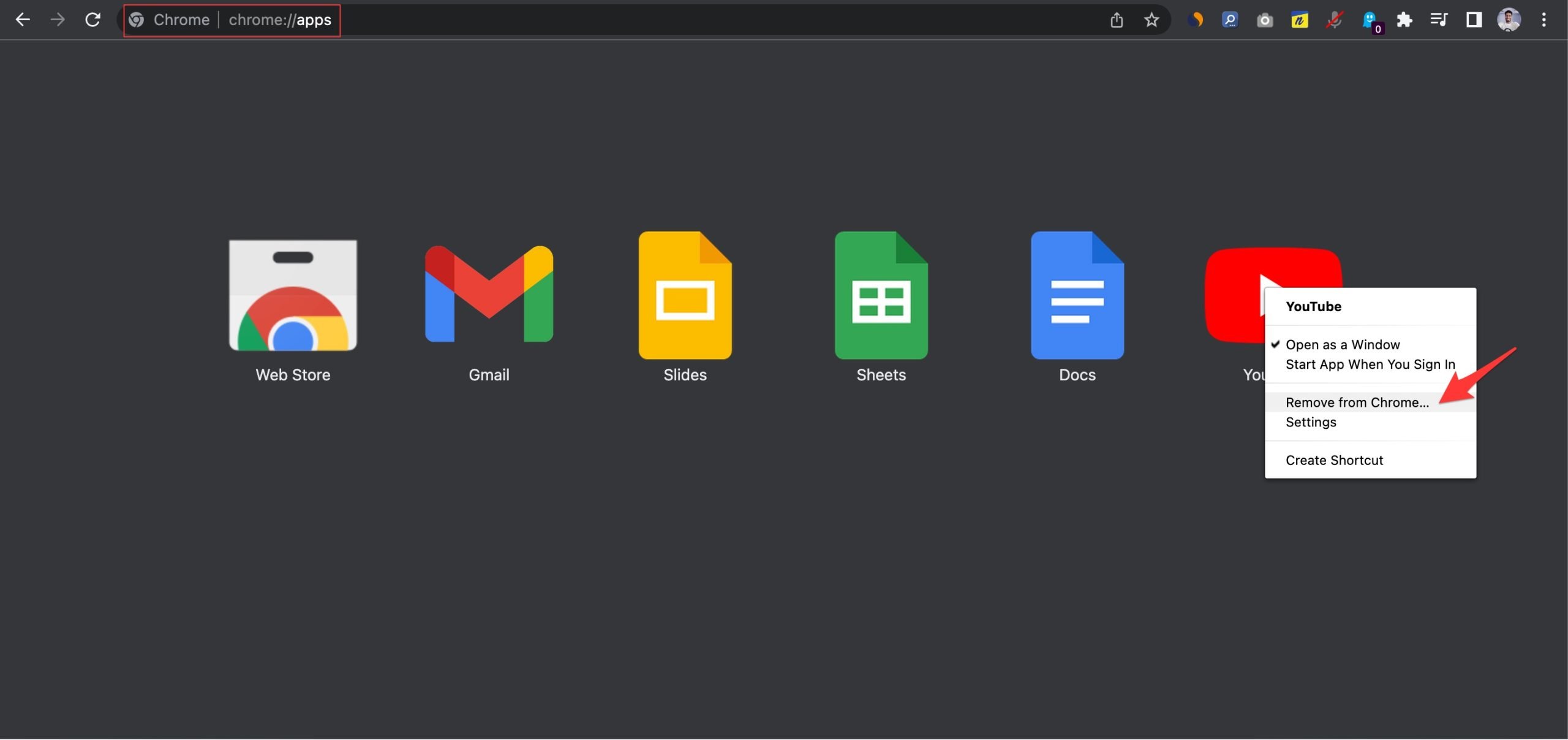Open the Docs app
Viewport: 1568px width, 740px height.
[x=1077, y=295]
